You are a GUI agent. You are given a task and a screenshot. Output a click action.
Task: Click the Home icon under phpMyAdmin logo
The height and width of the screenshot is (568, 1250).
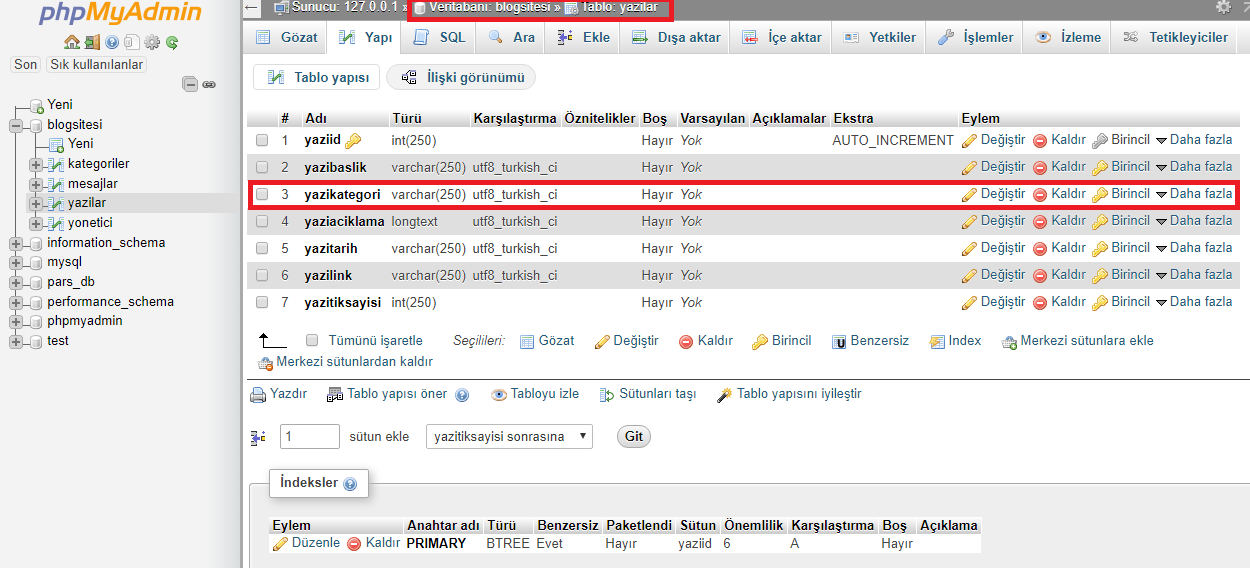click(71, 42)
